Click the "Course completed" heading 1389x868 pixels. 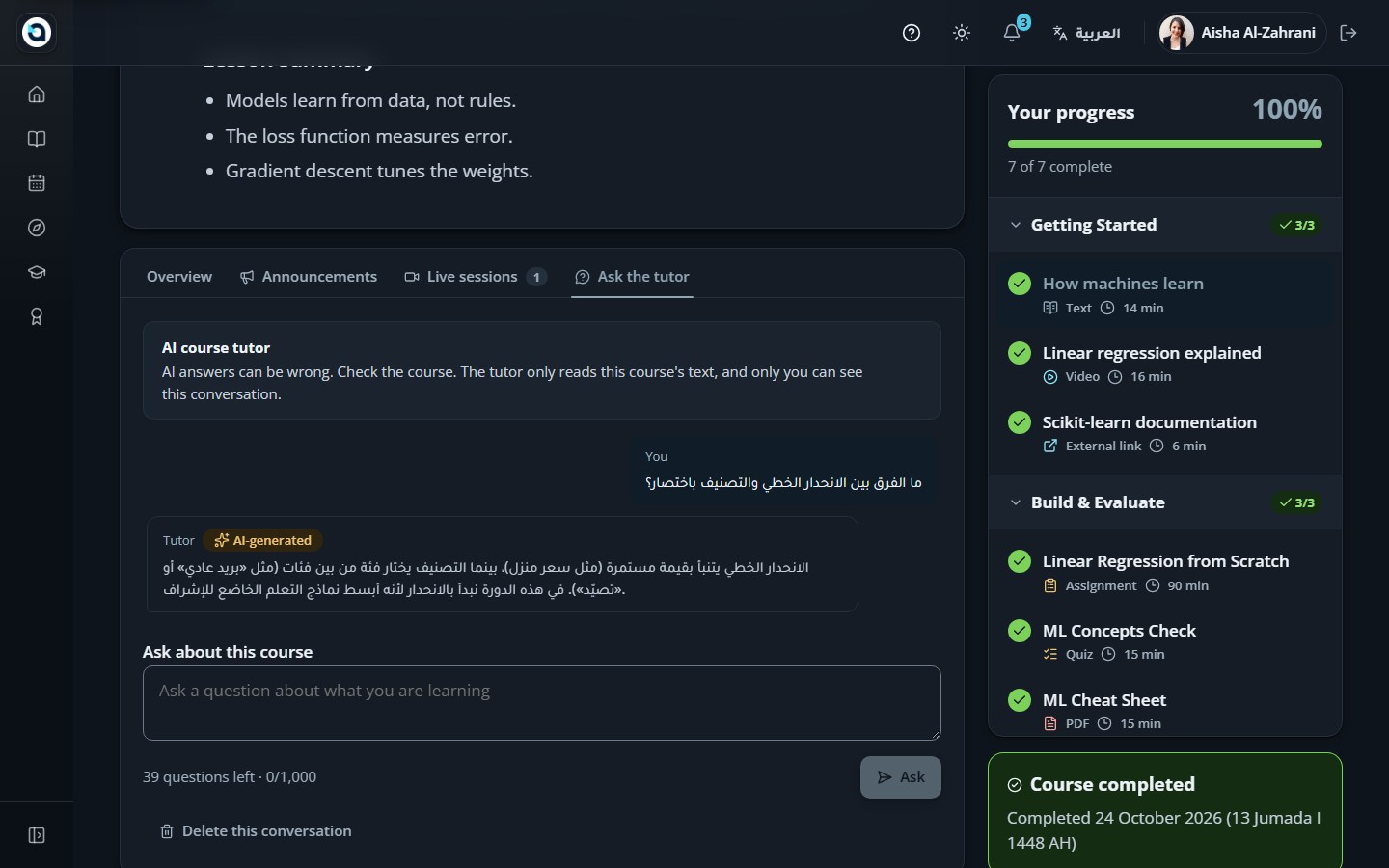[1112, 785]
